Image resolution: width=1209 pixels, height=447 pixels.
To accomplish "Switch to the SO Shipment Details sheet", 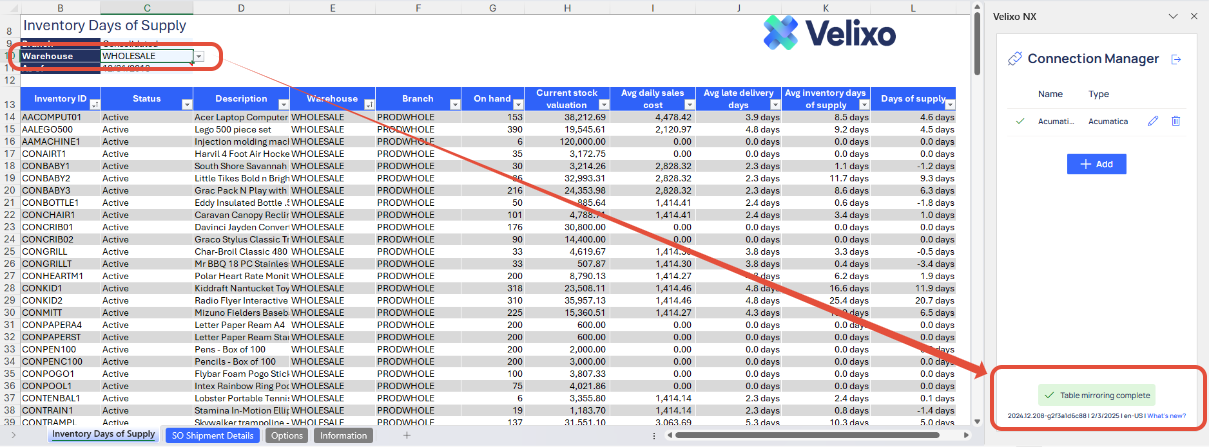I will (x=213, y=435).
